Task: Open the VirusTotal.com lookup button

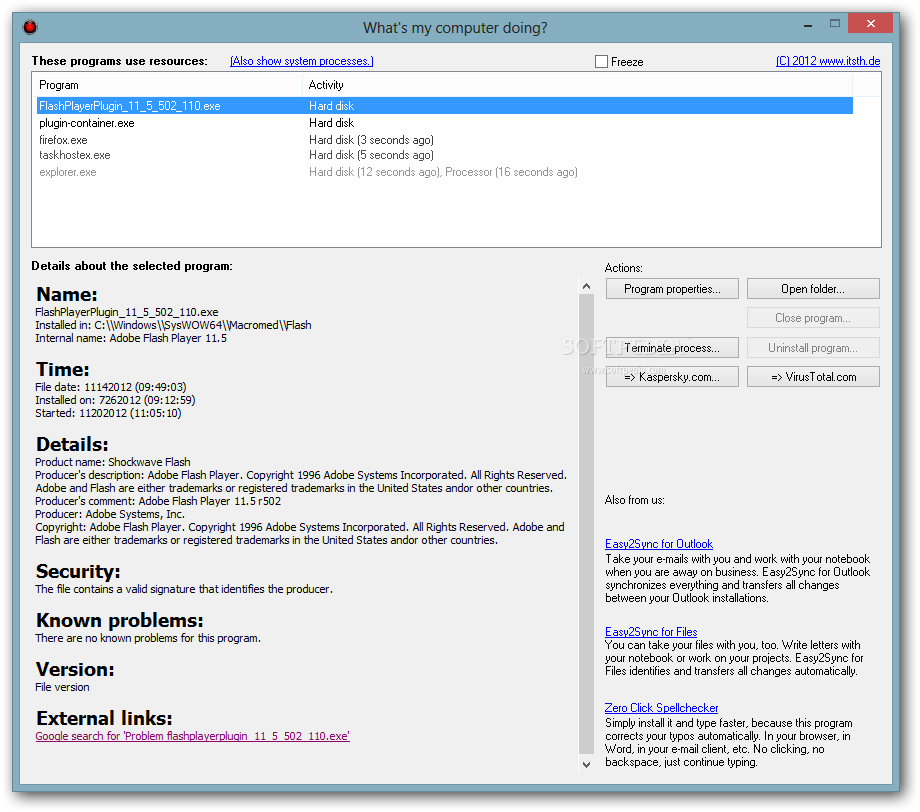Action: (x=813, y=377)
